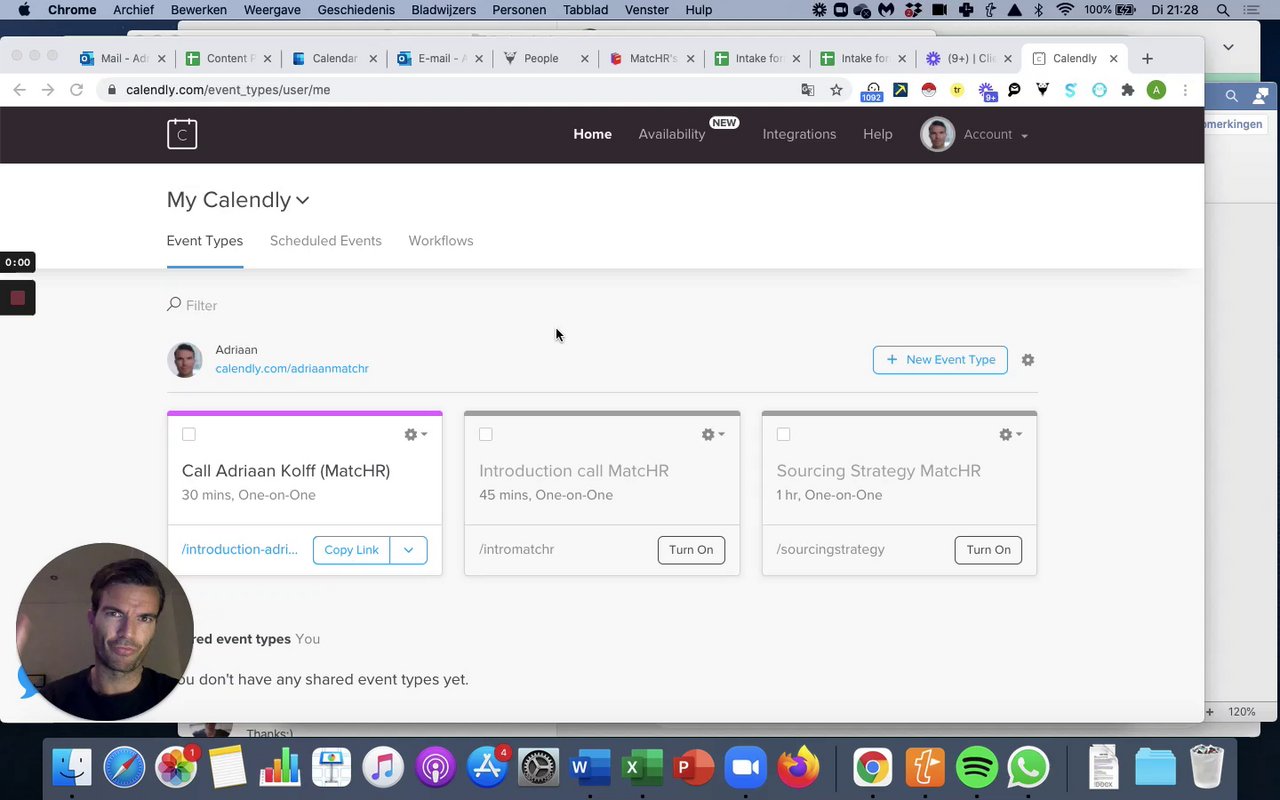Click the New Event Type button
Screen dimensions: 1280x800
click(x=940, y=360)
